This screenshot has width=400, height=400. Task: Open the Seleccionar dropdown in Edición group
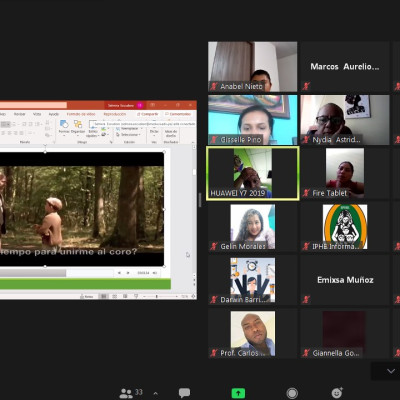[x=128, y=135]
